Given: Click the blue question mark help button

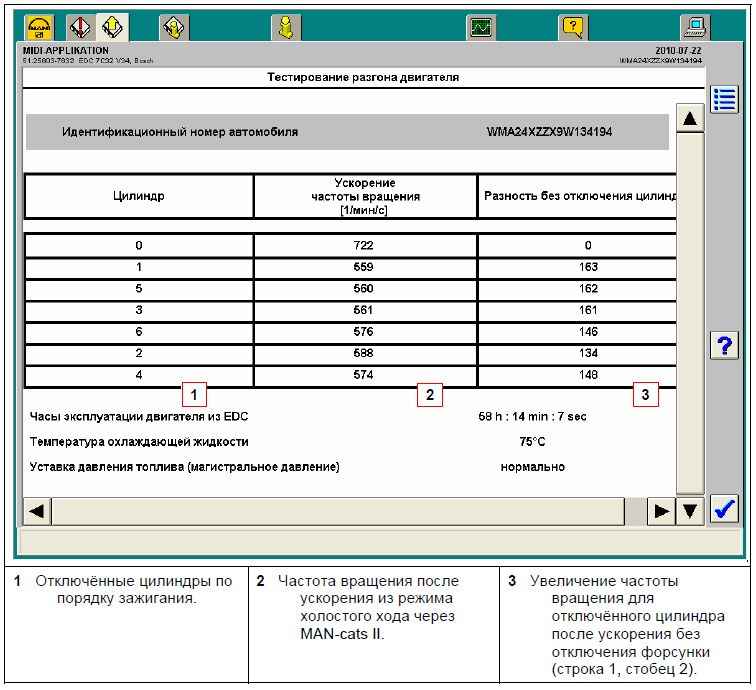Looking at the screenshot, I should [723, 346].
